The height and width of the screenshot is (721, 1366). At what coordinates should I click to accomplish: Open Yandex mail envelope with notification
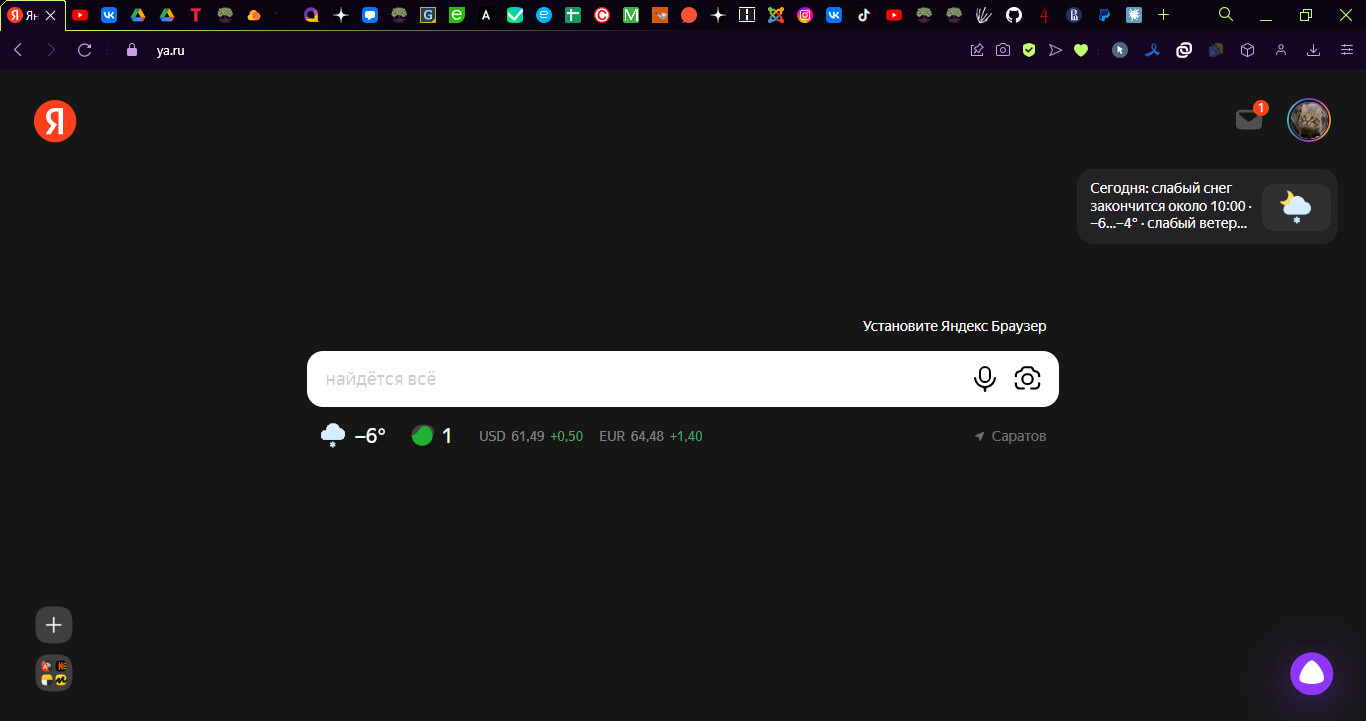(x=1250, y=118)
